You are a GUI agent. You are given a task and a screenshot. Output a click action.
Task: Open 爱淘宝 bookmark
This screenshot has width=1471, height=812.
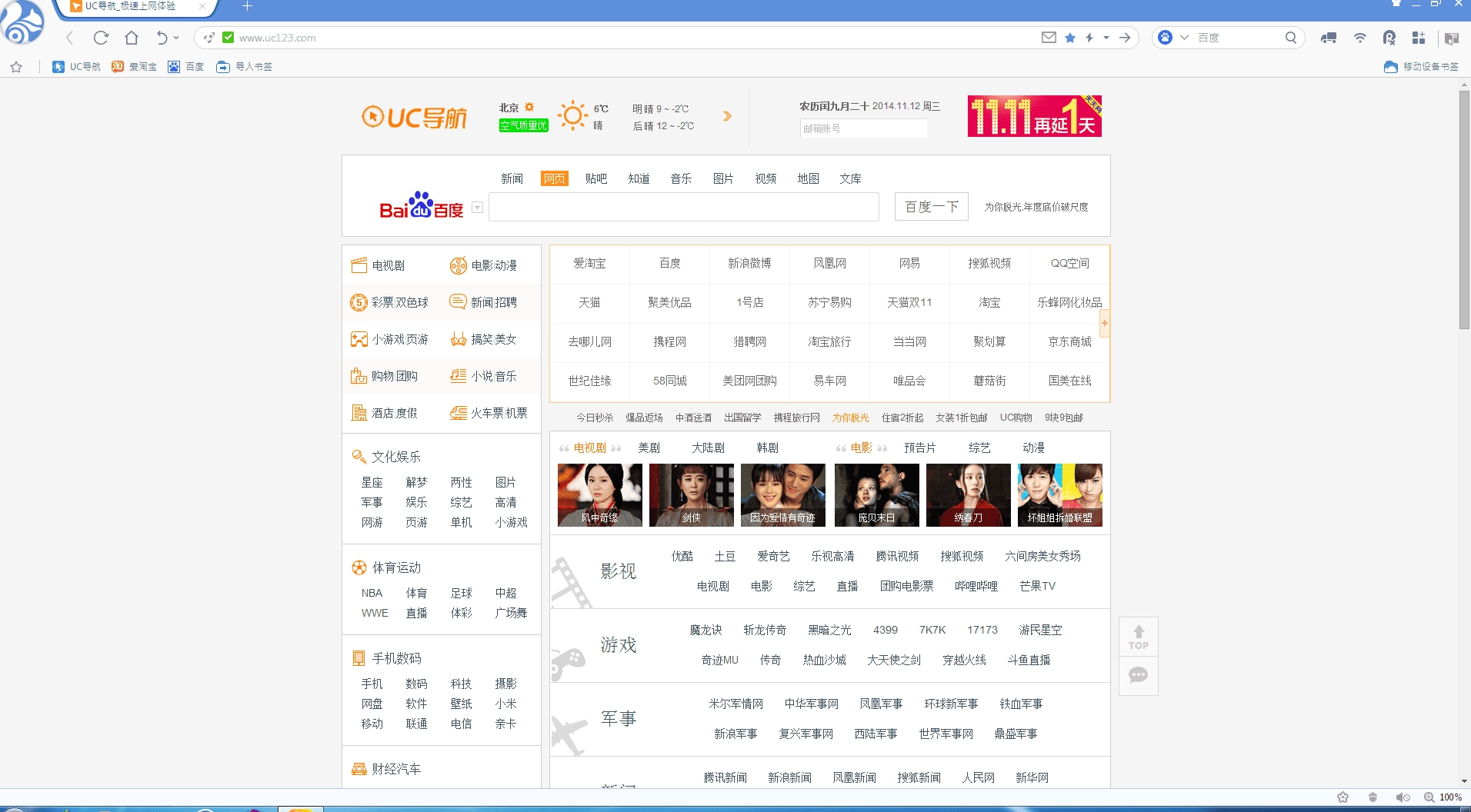pos(134,67)
